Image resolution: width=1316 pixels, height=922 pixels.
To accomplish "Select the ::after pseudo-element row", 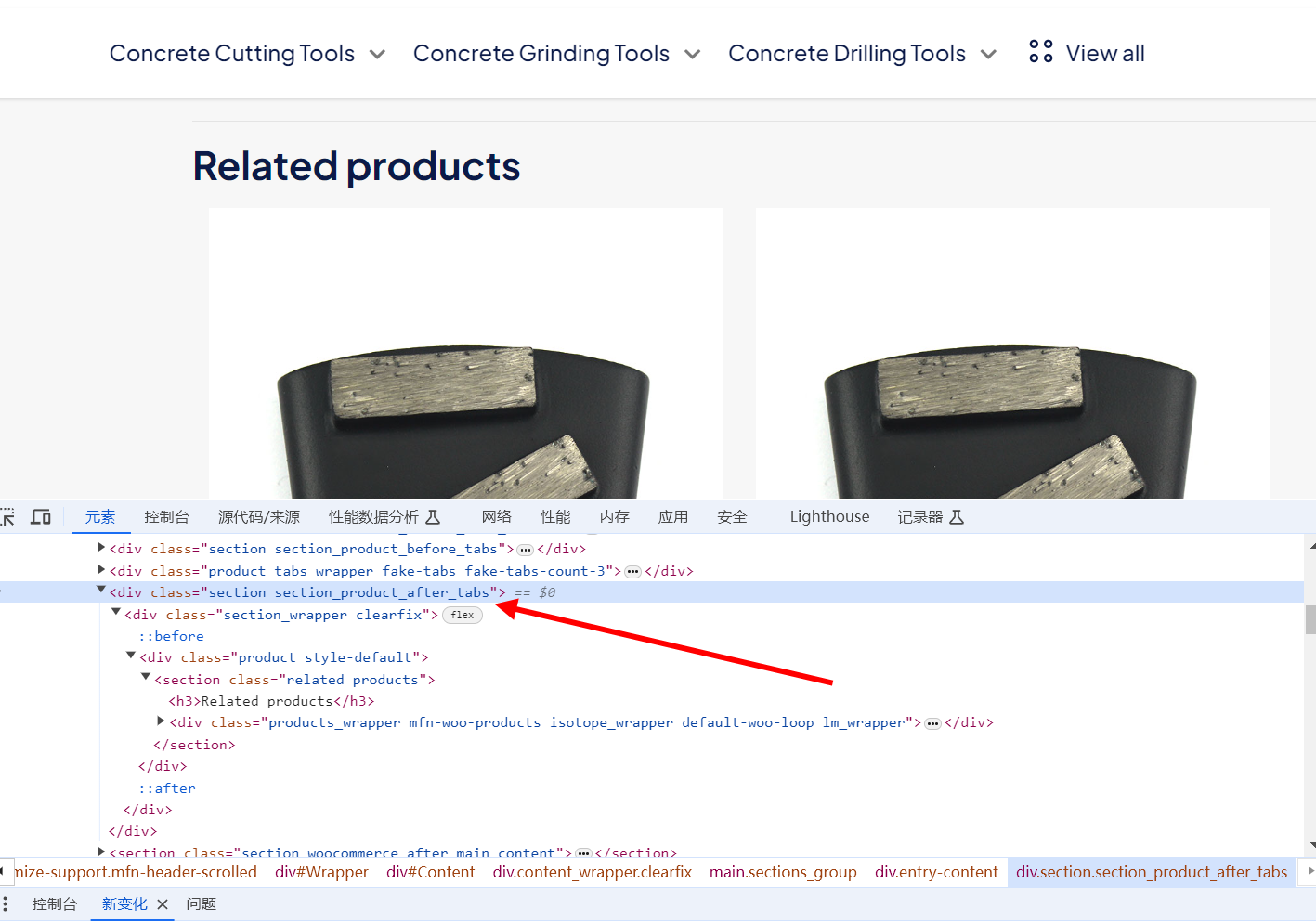I will [x=167, y=788].
